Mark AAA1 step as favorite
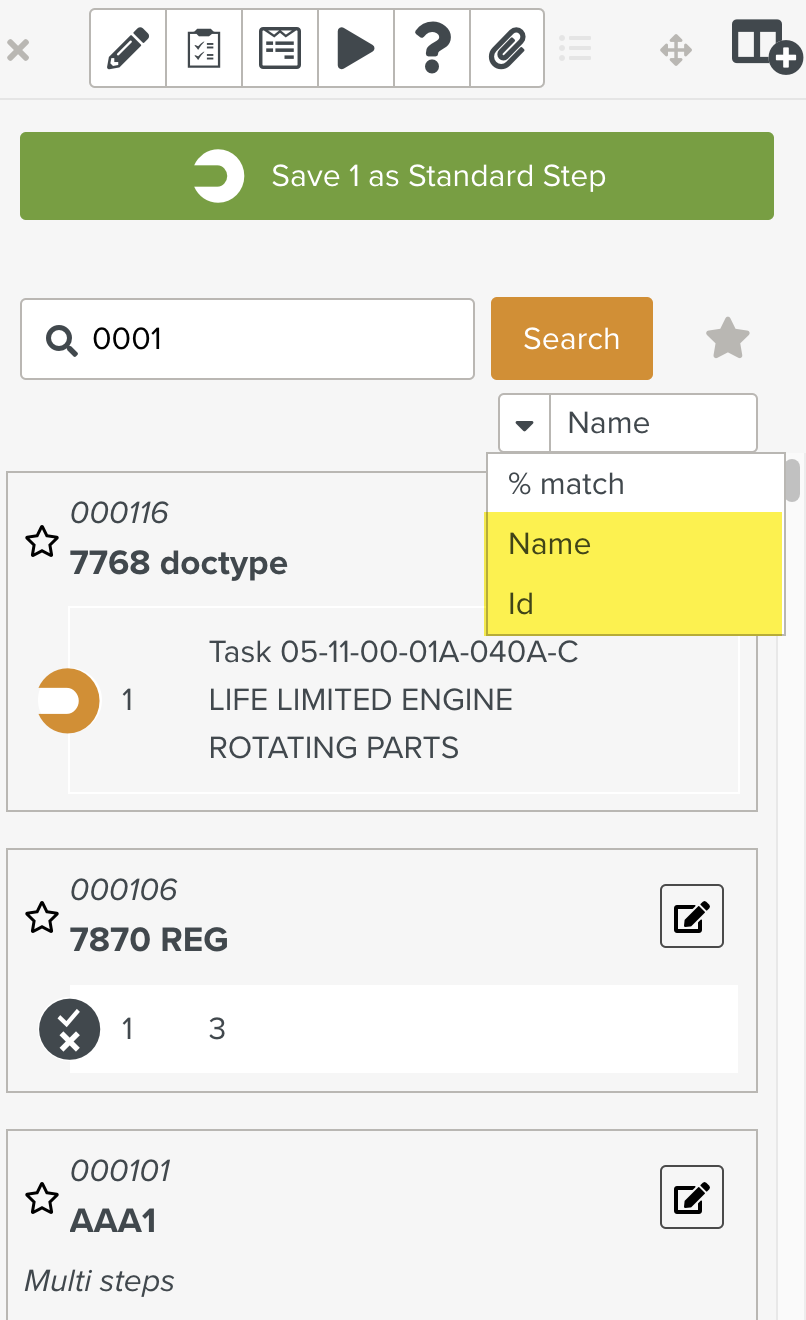The height and width of the screenshot is (1320, 806). (41, 1199)
